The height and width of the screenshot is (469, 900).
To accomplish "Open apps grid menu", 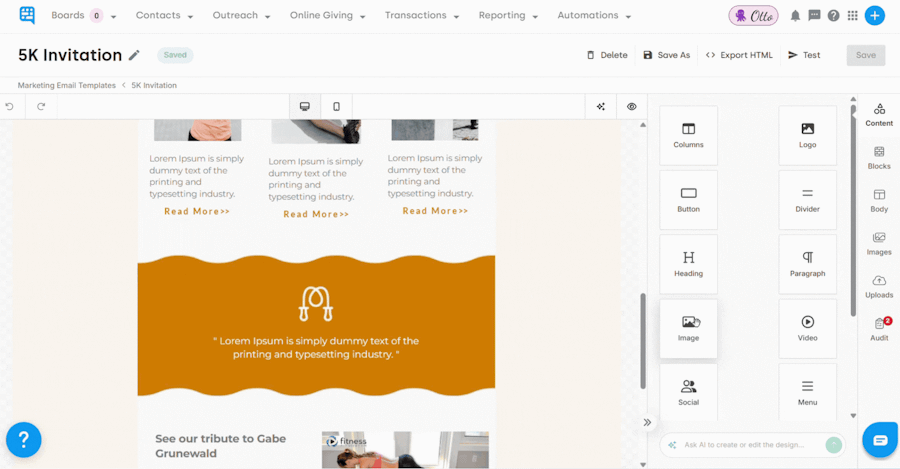I will click(x=853, y=15).
